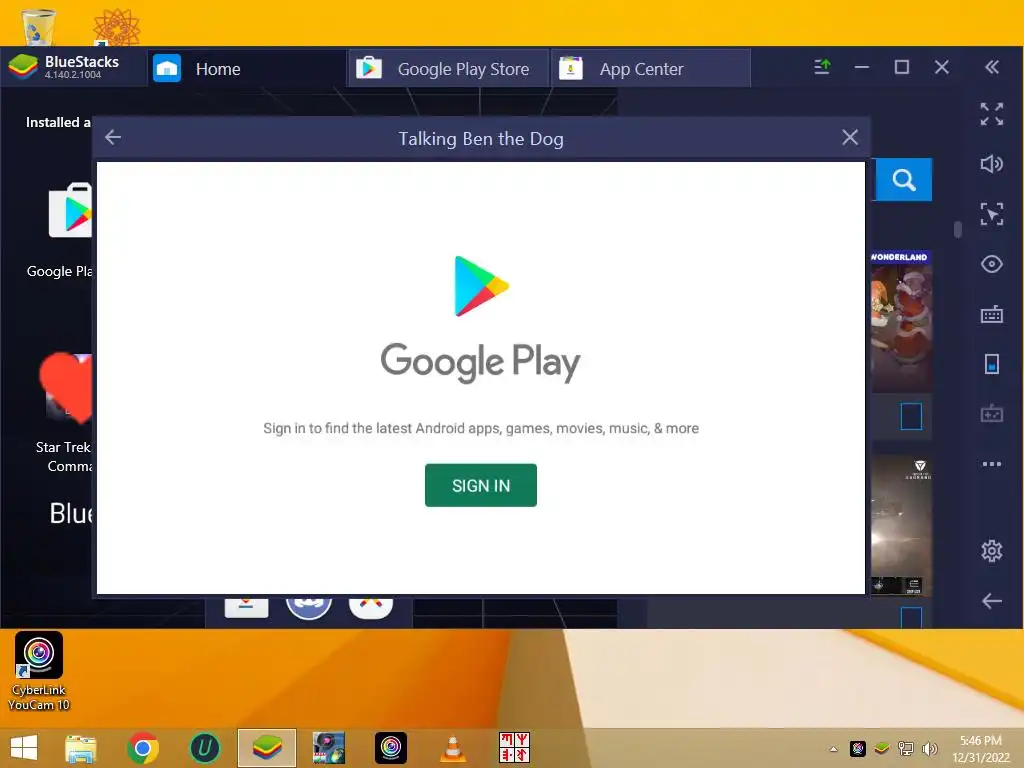Viewport: 1024px width, 768px height.
Task: Close the Talking Ben the Dog dialog
Action: pyautogui.click(x=850, y=137)
